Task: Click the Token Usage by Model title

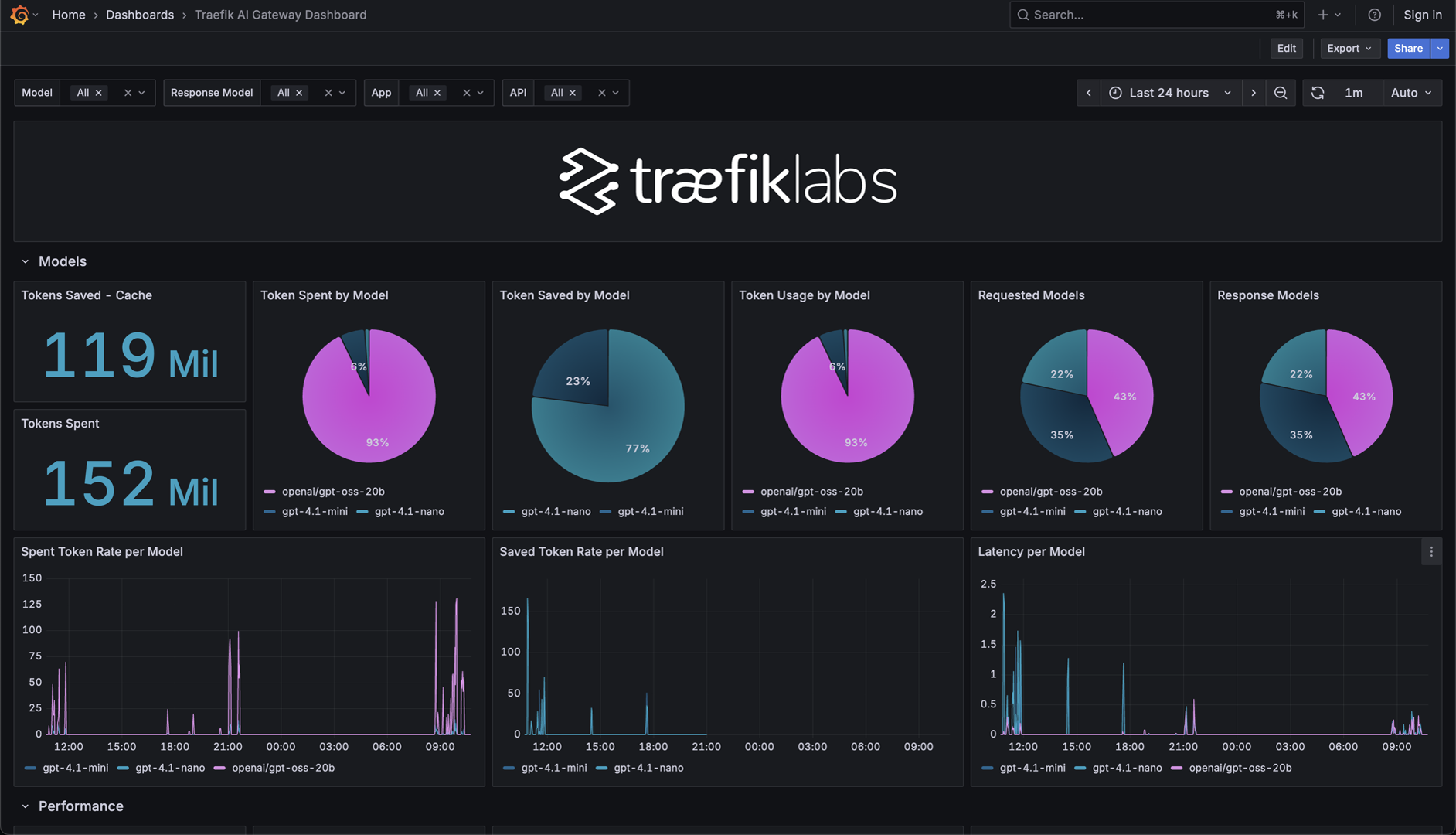Action: click(805, 295)
